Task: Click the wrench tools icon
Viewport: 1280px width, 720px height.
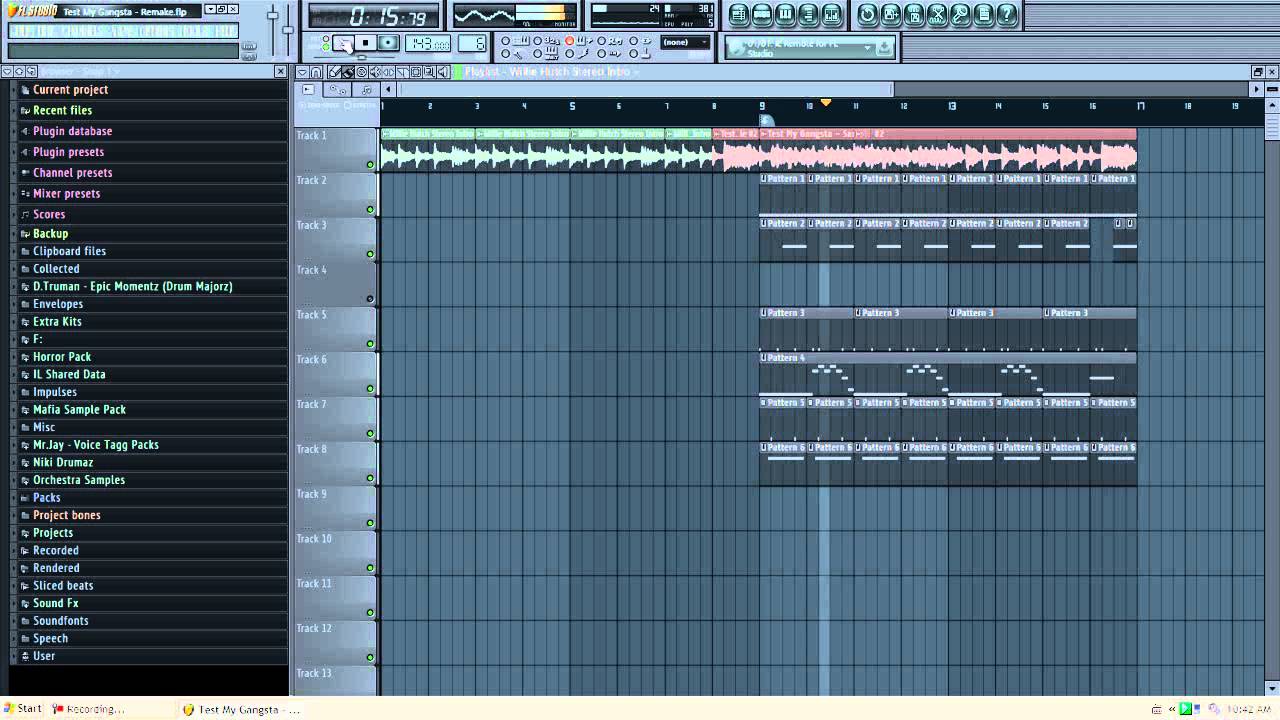Action: (960, 14)
